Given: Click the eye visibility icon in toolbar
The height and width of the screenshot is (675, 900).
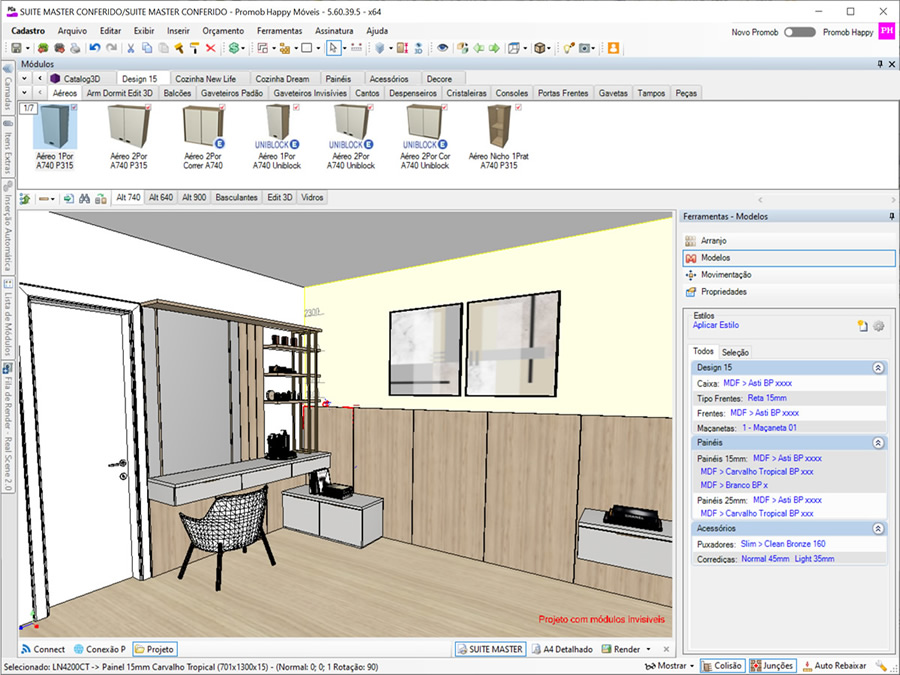Looking at the screenshot, I should pos(443,48).
